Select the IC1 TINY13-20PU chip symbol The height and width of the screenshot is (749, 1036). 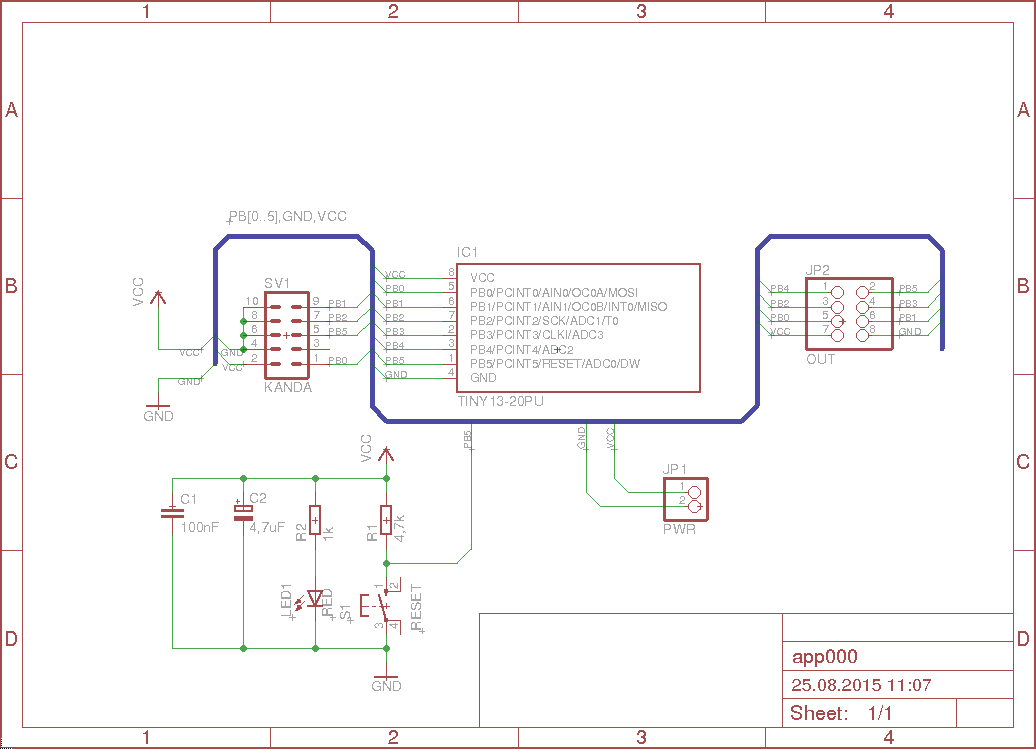578,327
